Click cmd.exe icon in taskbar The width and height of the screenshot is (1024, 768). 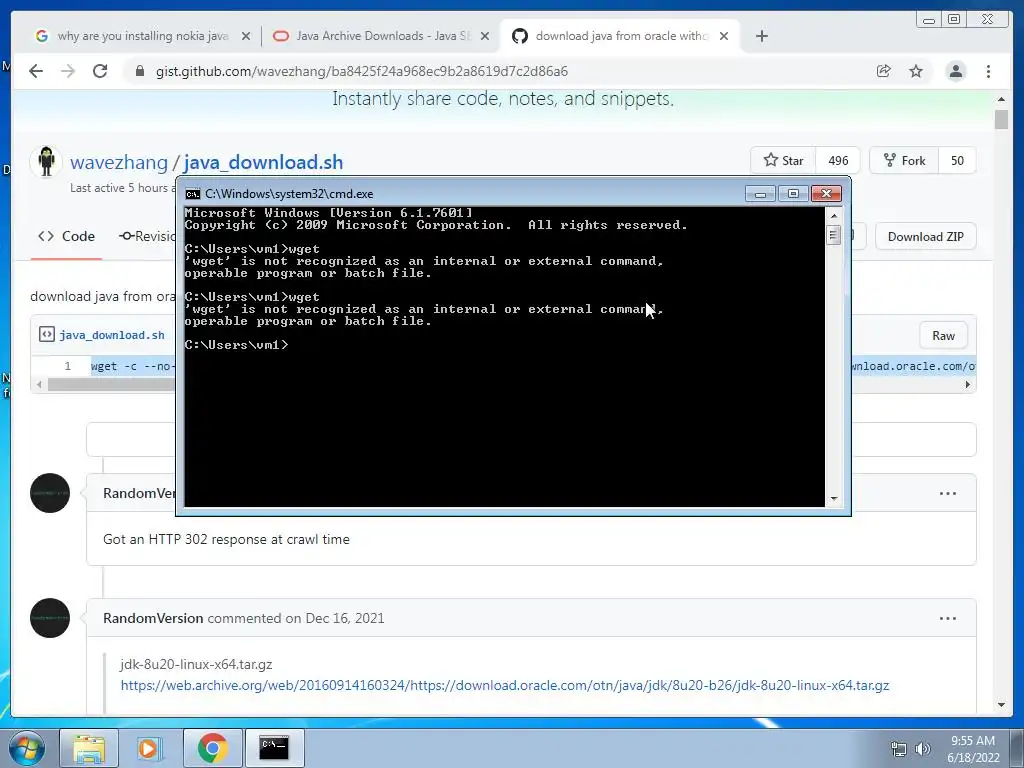274,748
